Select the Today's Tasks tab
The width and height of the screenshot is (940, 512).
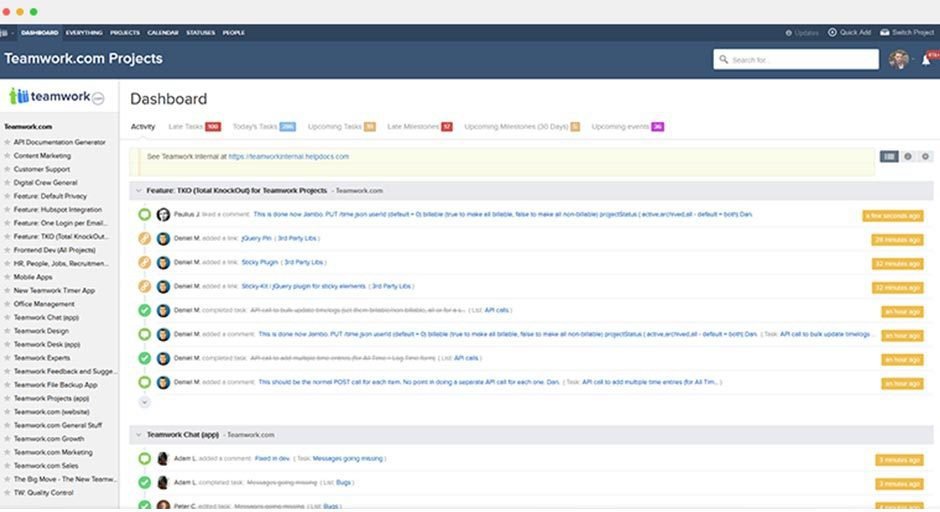[264, 127]
